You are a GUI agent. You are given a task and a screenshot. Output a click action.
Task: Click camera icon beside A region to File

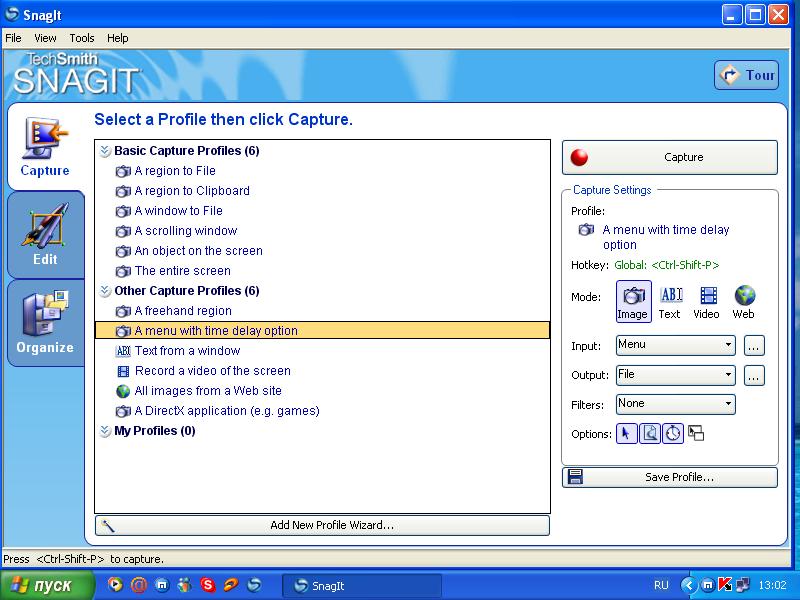point(123,171)
